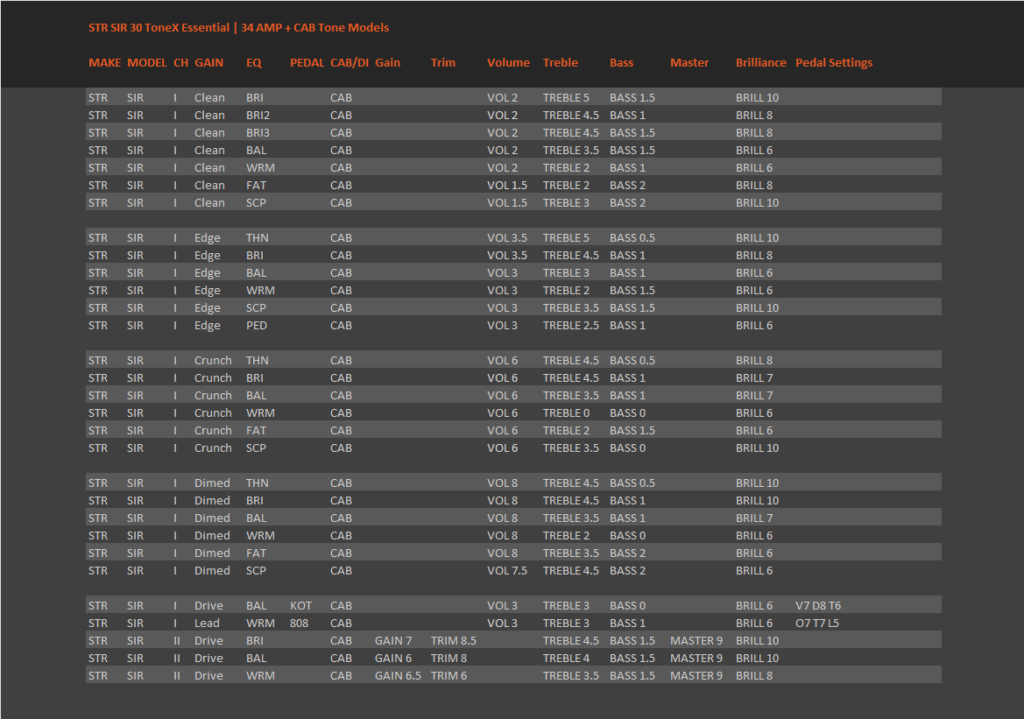Select 'THN' in the Edge group
1024x719 pixels.
257,238
